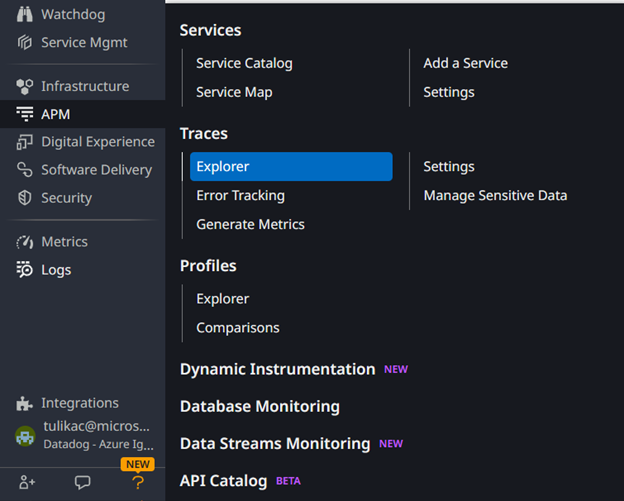
Task: Expand Database Monitoring section
Action: click(x=259, y=406)
